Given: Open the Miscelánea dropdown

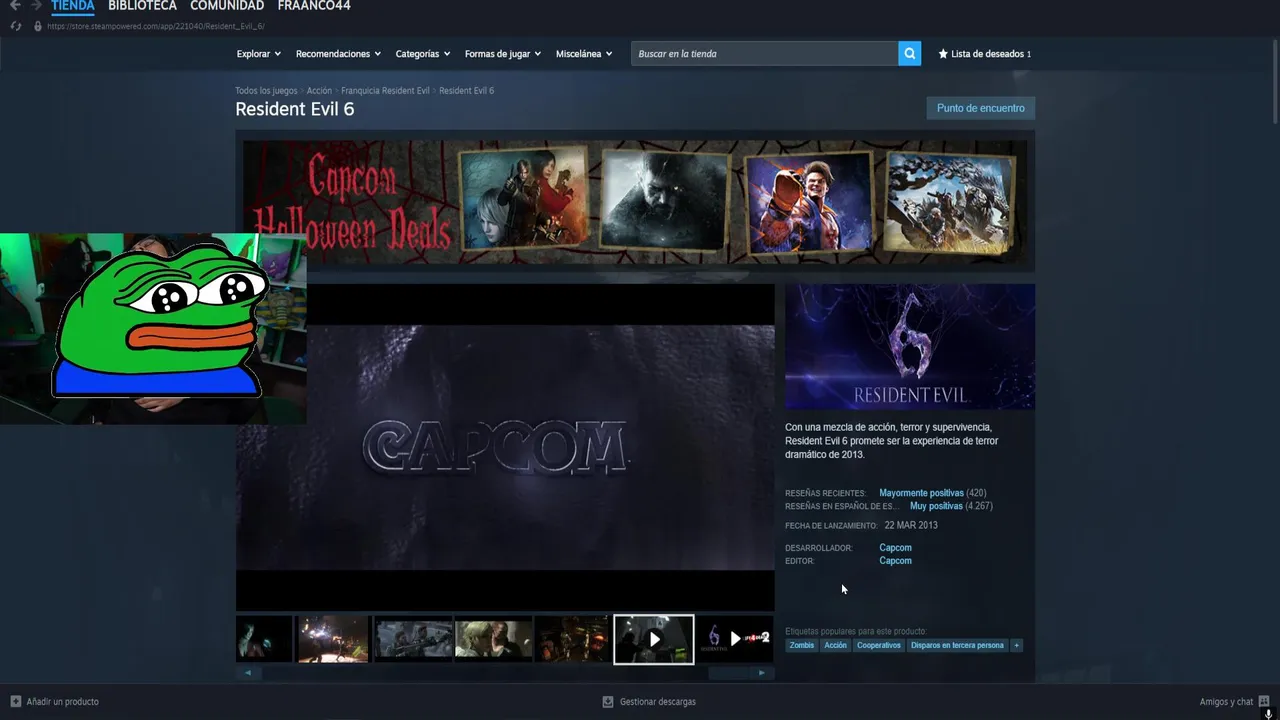Looking at the screenshot, I should pos(584,54).
